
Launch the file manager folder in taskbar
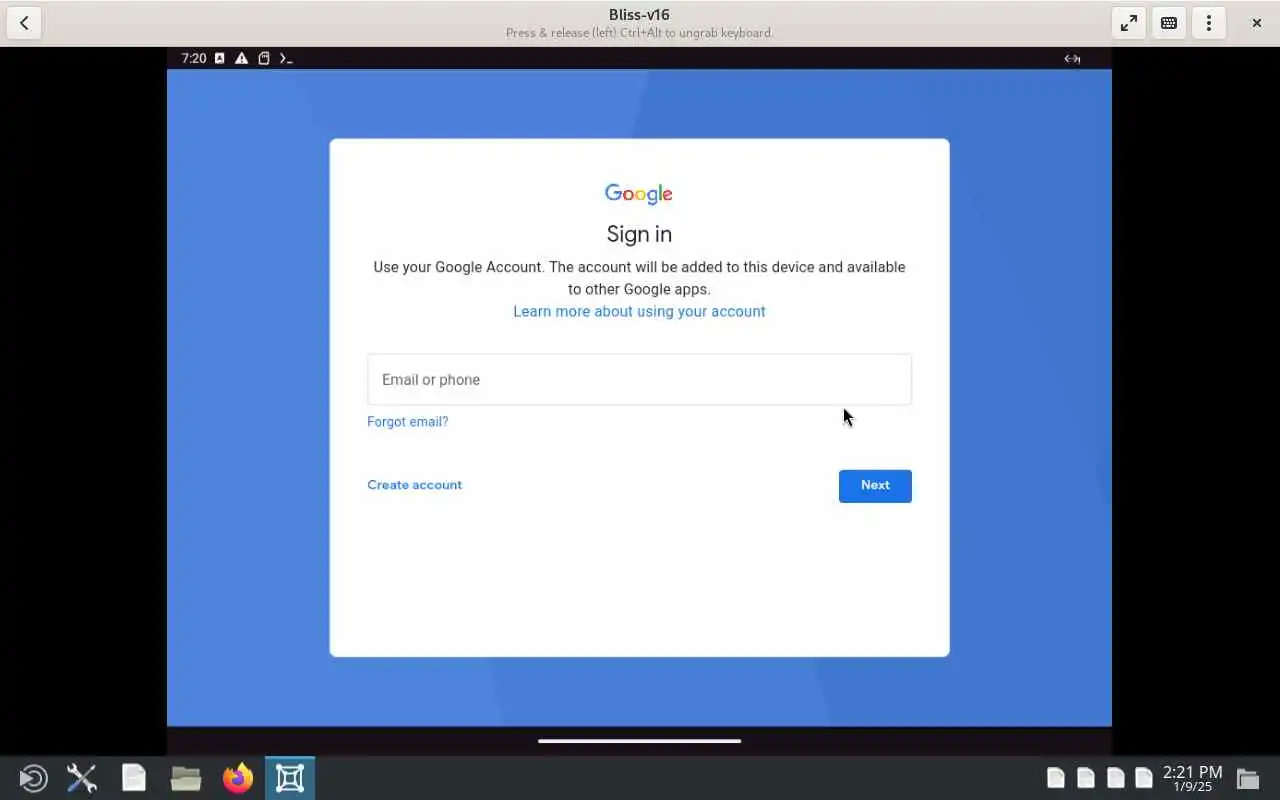click(x=186, y=778)
